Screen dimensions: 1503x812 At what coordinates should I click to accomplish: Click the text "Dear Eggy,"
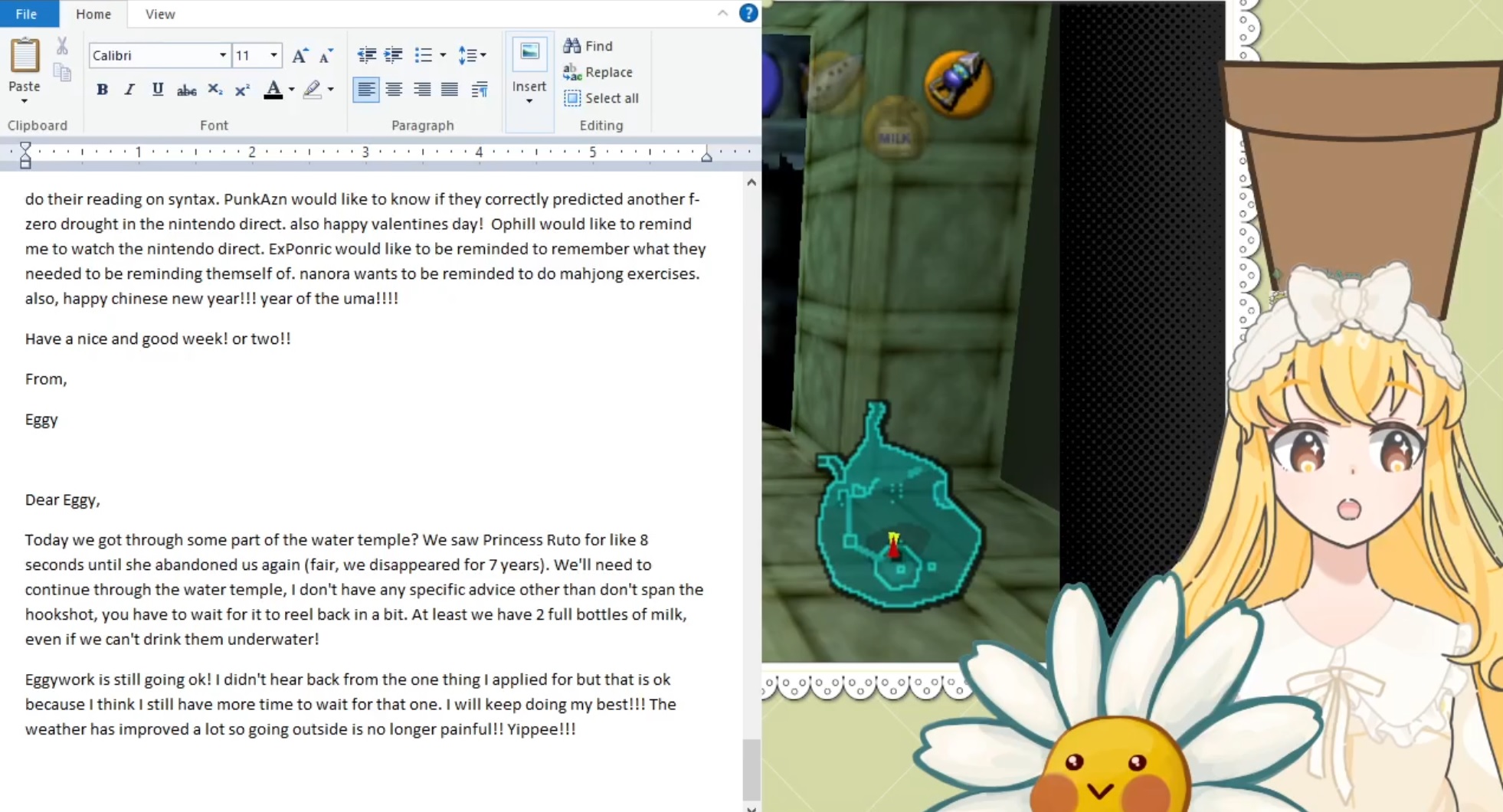pos(63,499)
